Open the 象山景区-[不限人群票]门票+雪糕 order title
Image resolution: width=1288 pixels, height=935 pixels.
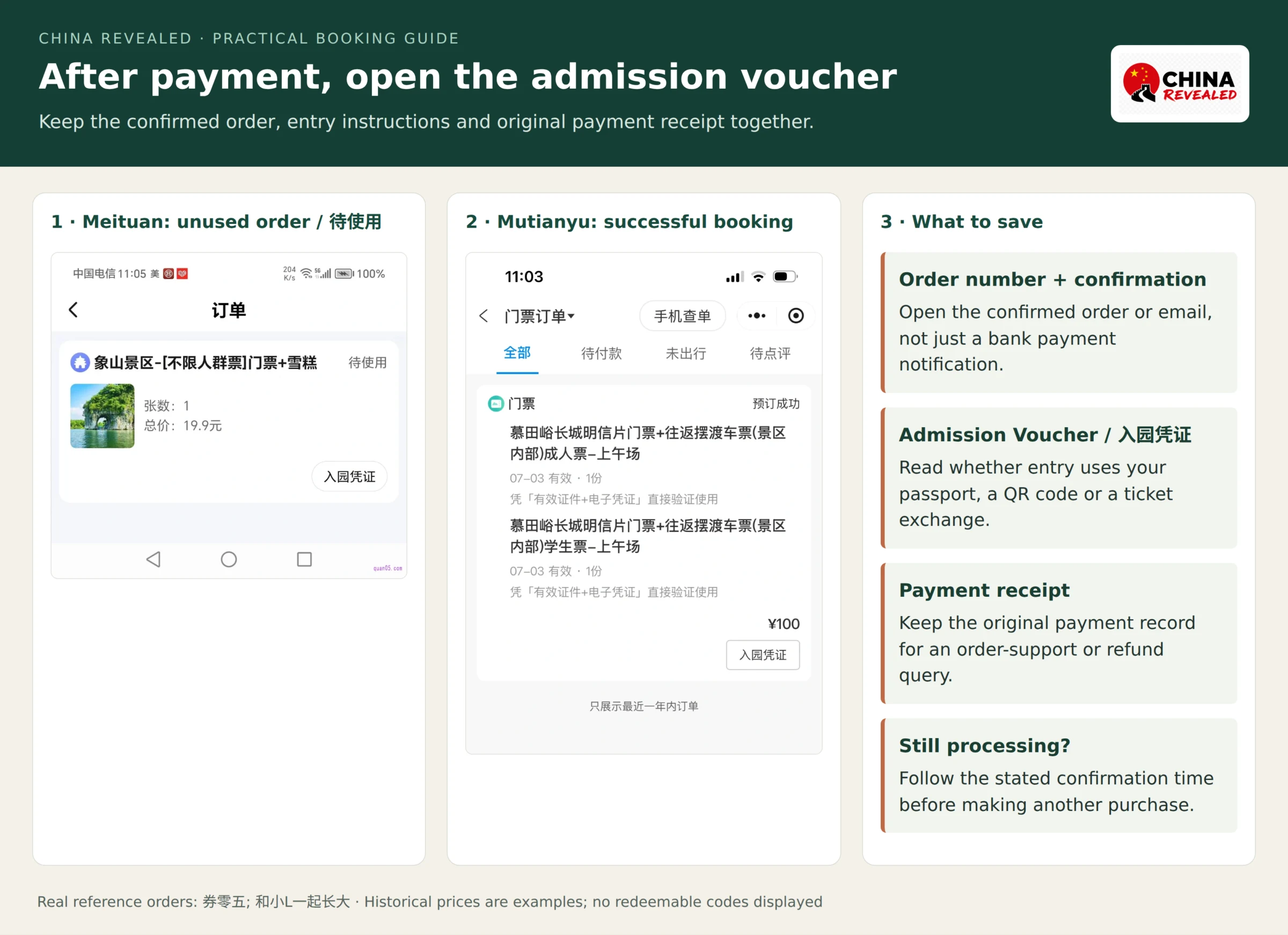point(206,362)
